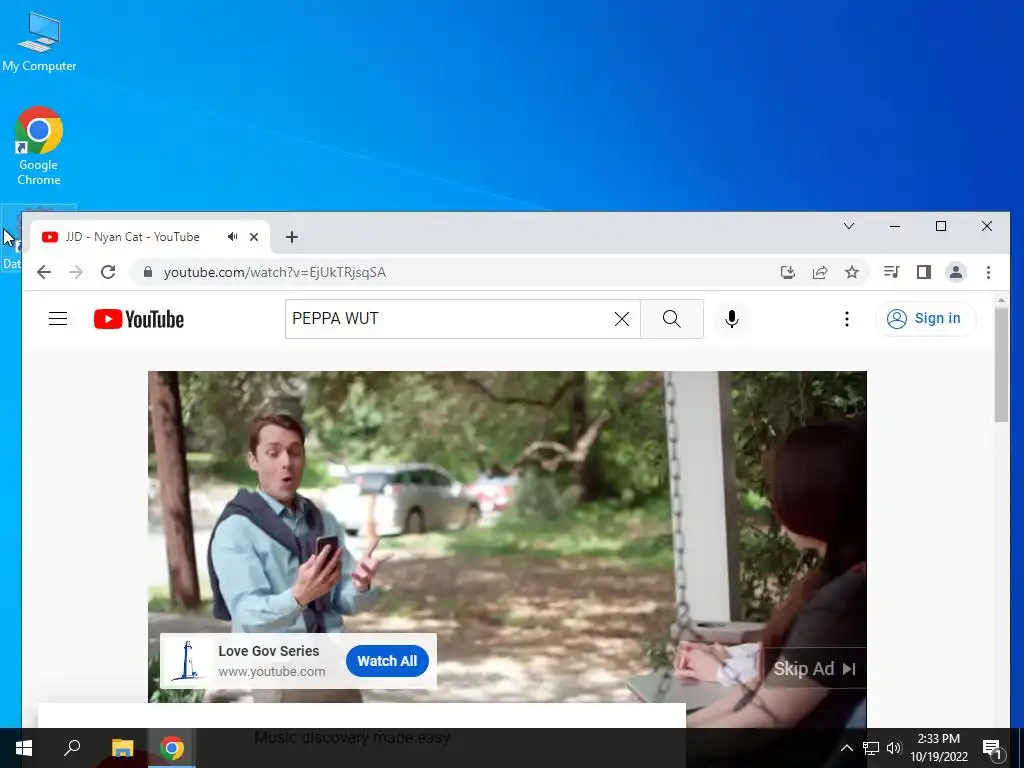Mute the tab via the speaker icon
The width and height of the screenshot is (1024, 768).
pyautogui.click(x=232, y=236)
